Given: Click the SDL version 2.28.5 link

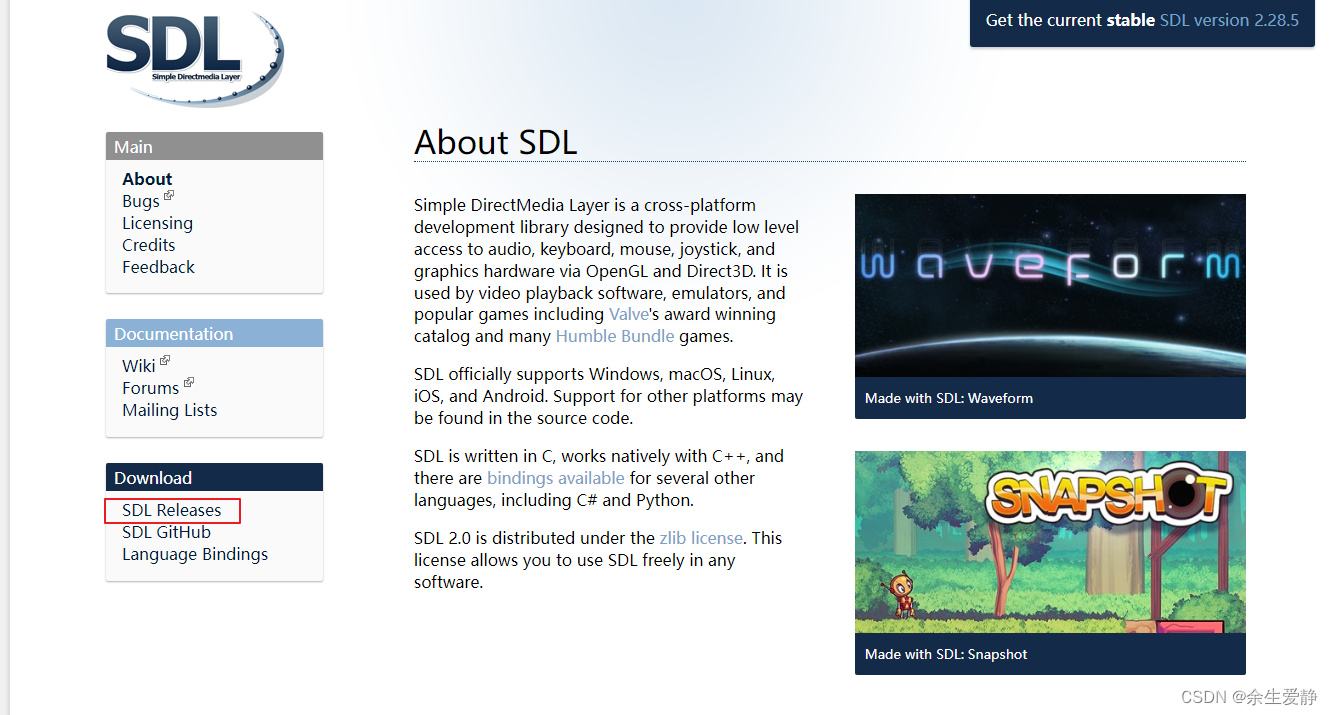Looking at the screenshot, I should click(1229, 20).
